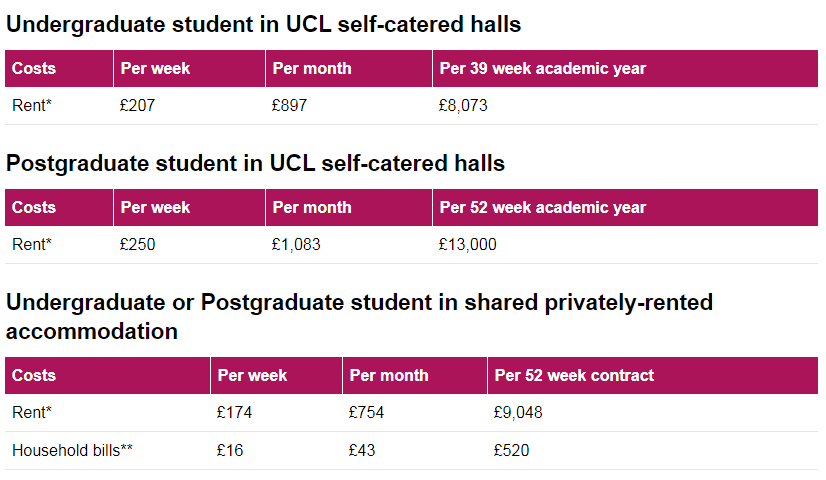Viewport: 826px width, 480px height.
Task: Select the £1,083 monthly rent value
Action: [296, 244]
